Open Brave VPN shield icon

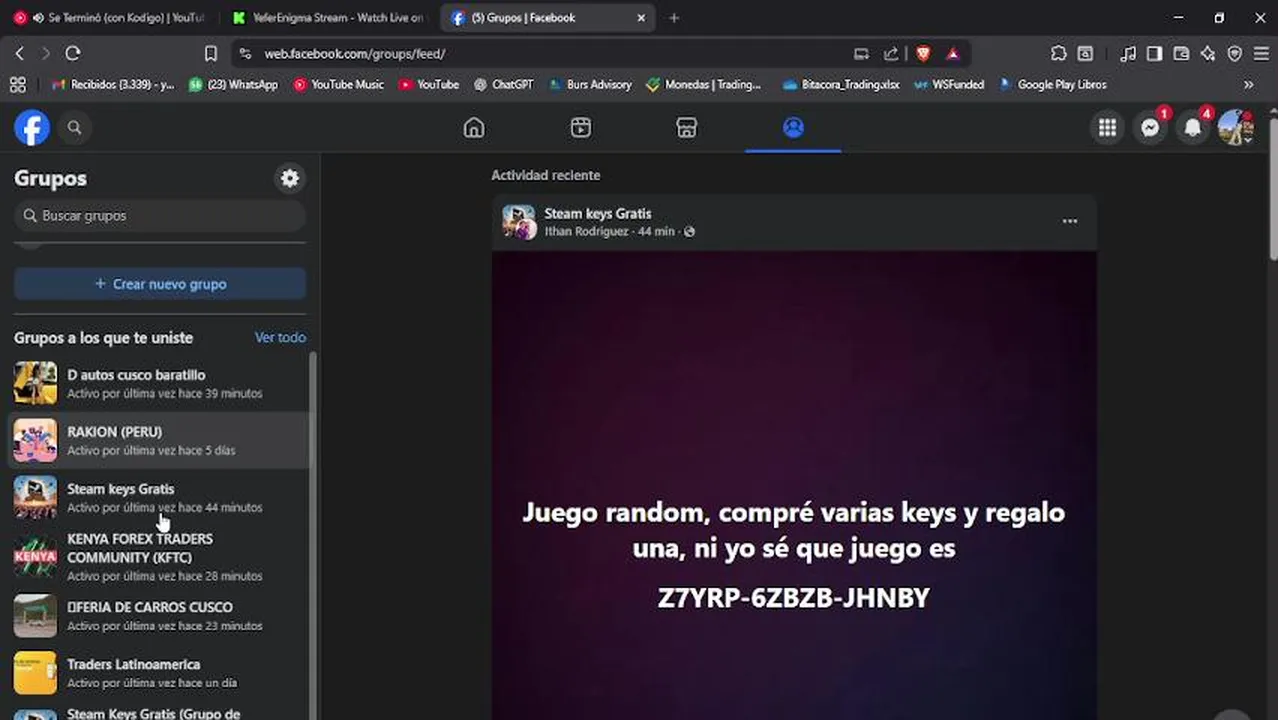point(1235,54)
